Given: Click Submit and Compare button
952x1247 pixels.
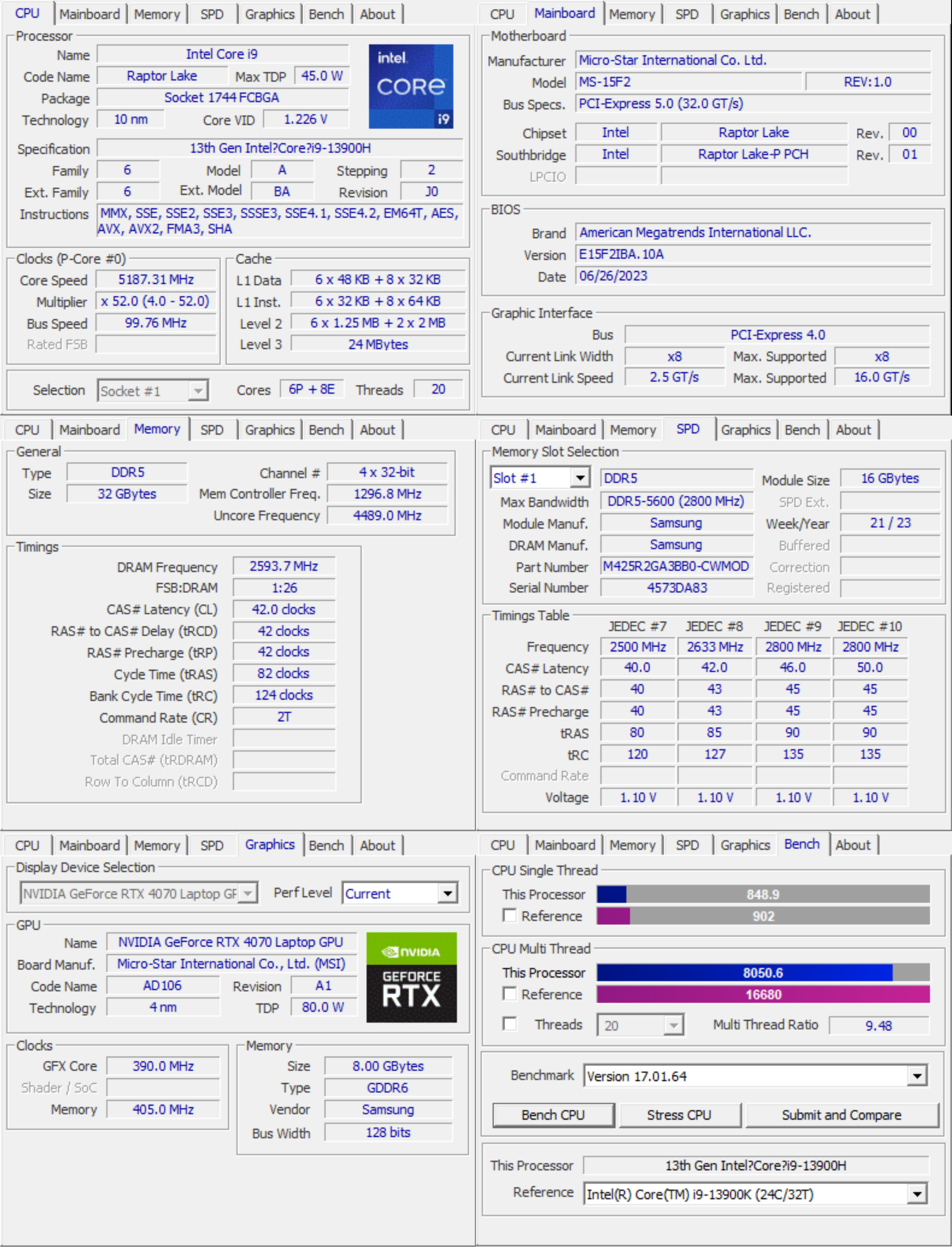Looking at the screenshot, I should click(842, 1115).
